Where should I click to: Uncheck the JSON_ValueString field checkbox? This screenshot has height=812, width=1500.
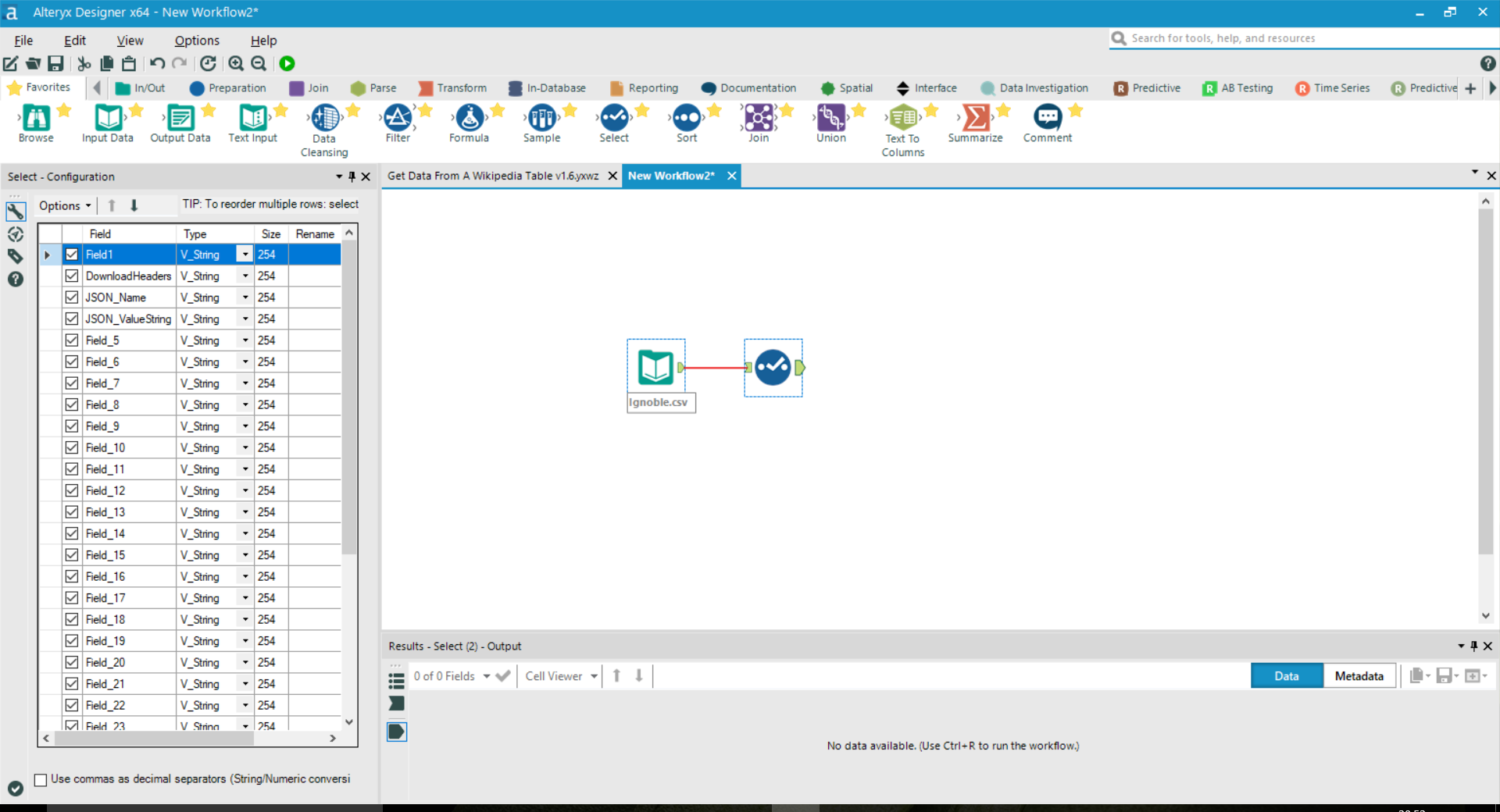click(x=72, y=319)
